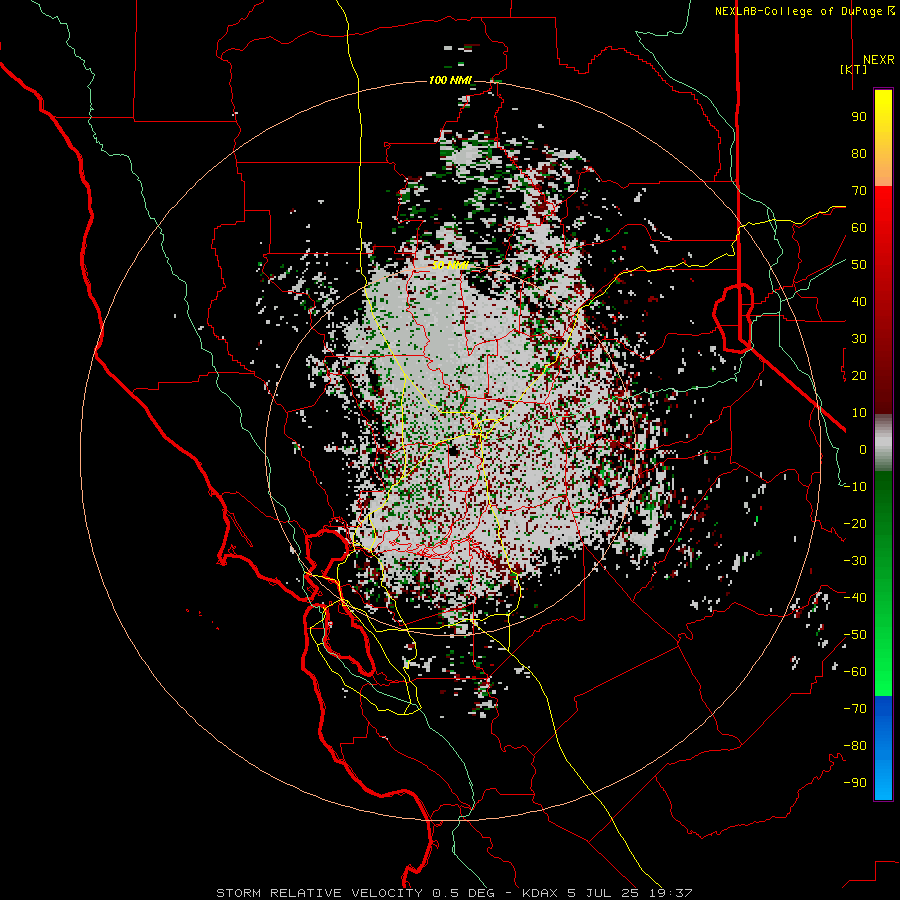
Task: Click the -10 value on velocity scale
Action: coord(855,487)
